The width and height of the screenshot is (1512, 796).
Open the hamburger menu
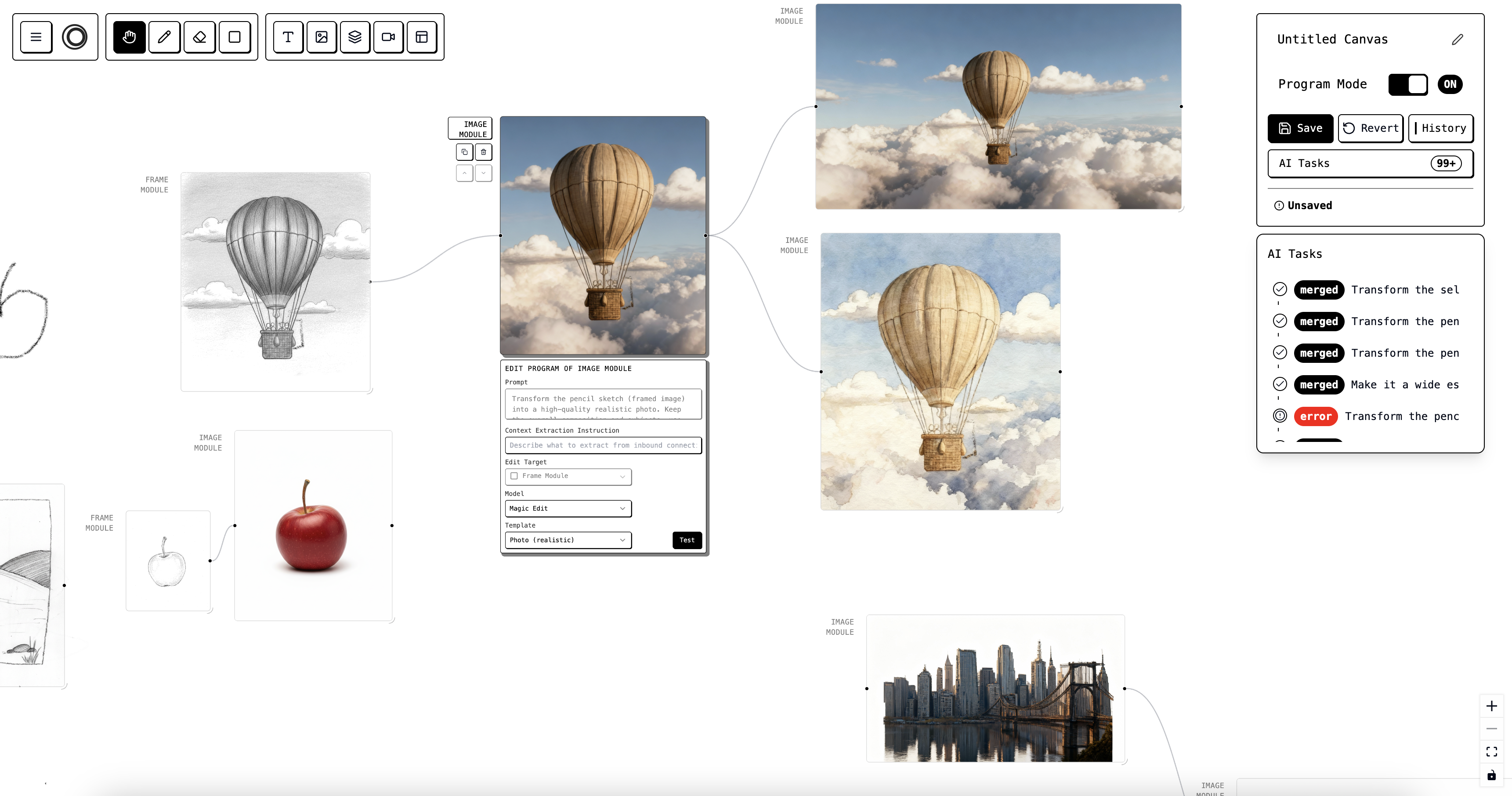(x=36, y=36)
